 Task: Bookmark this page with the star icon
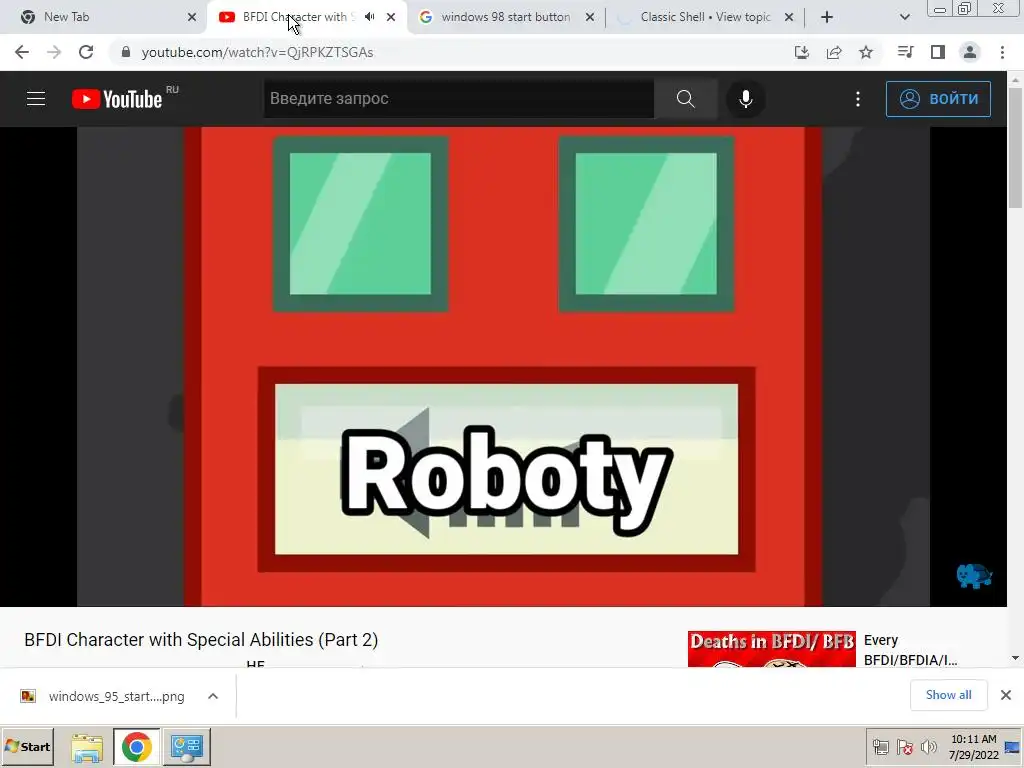(x=866, y=52)
